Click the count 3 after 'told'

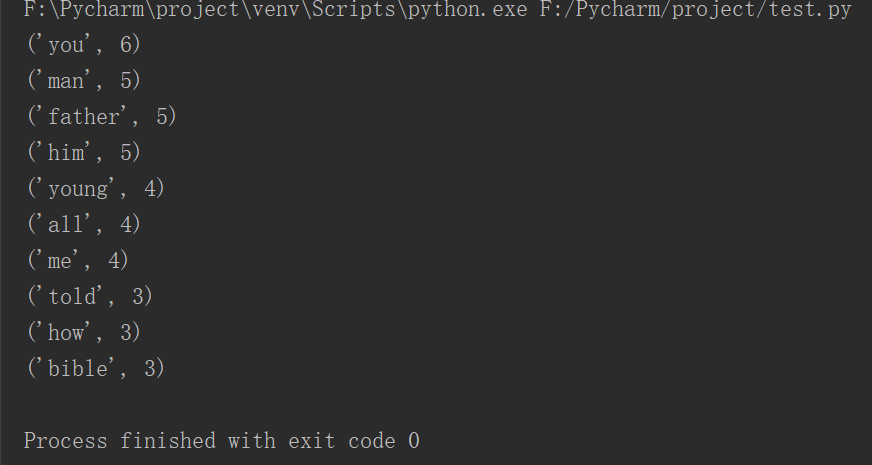point(138,297)
